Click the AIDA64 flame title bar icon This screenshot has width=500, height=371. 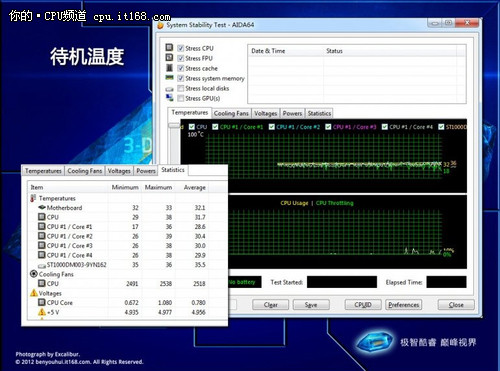tap(160, 25)
